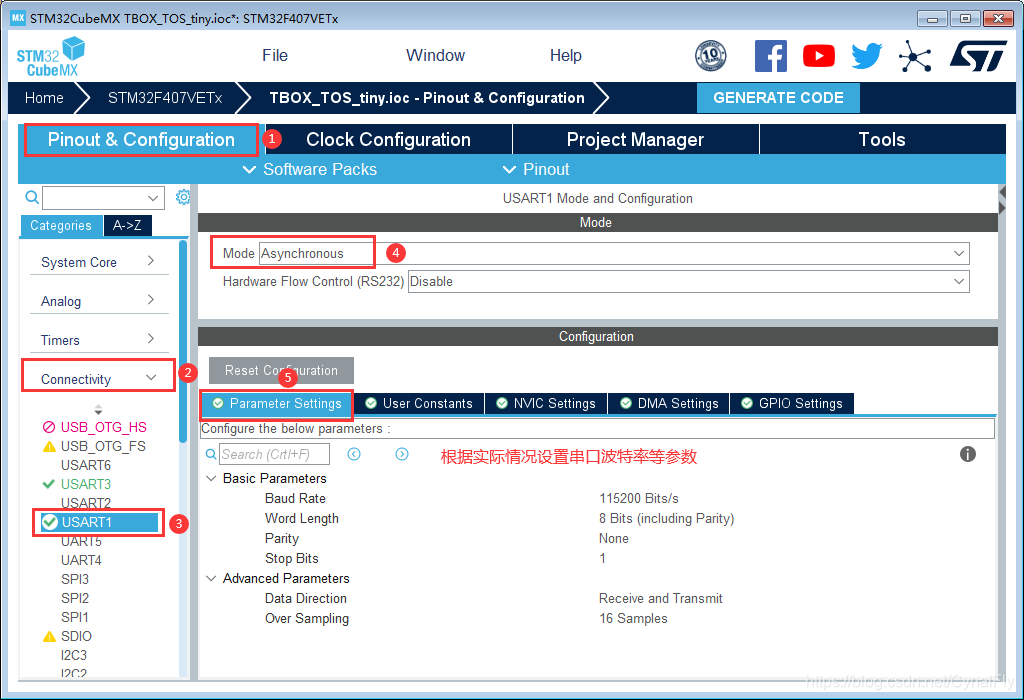Switch to Pinout & Configuration tab
Screen dimensions: 1024x700
point(141,140)
